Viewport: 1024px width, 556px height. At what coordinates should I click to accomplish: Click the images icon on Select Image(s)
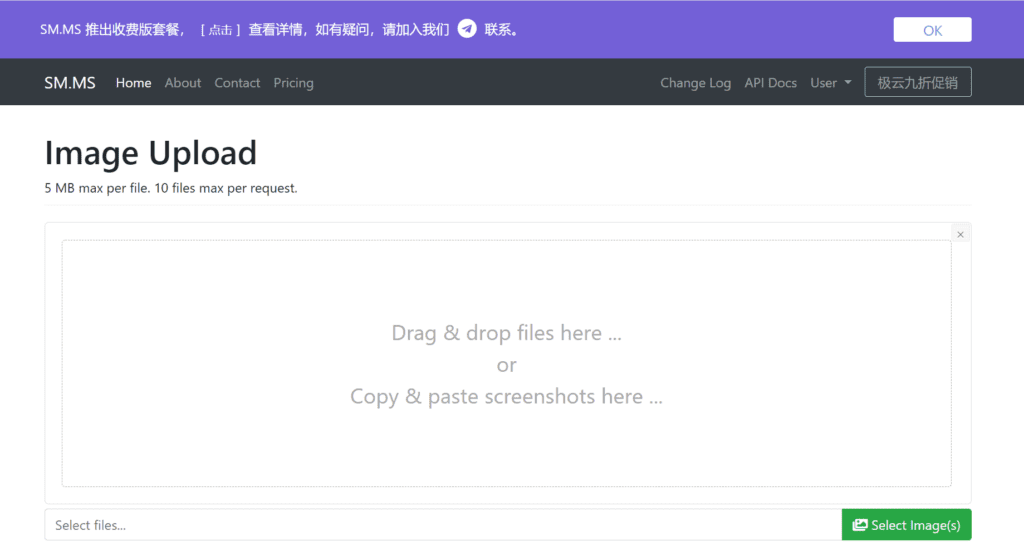(x=859, y=525)
